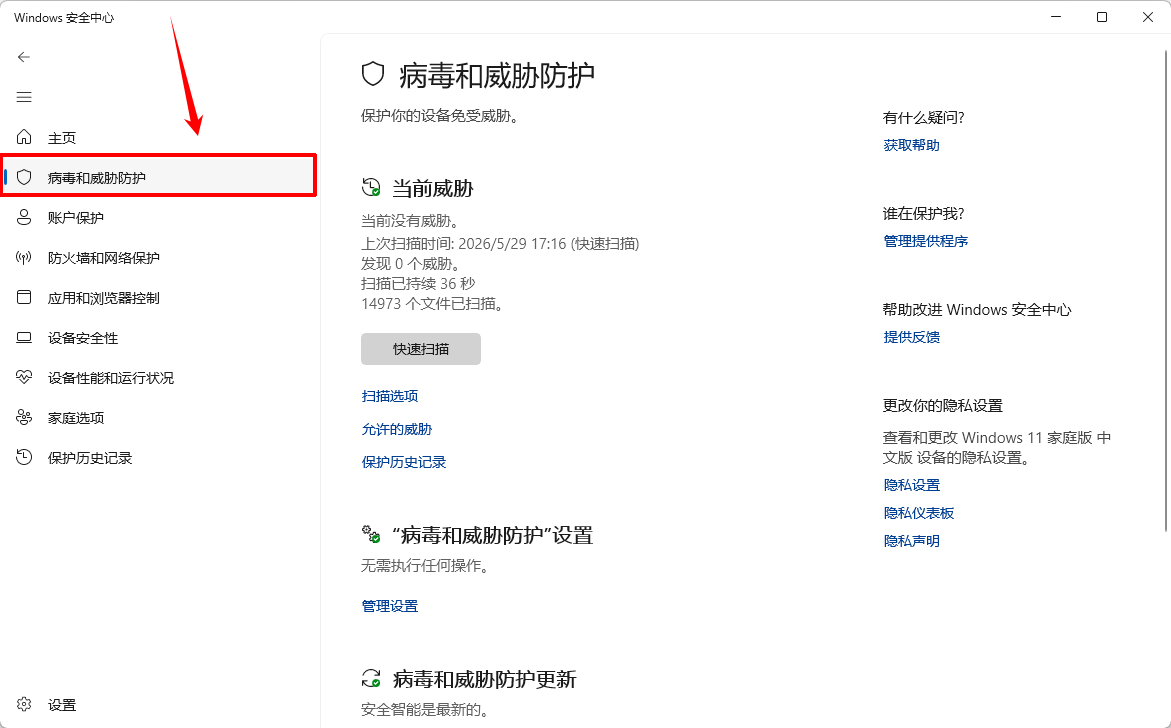This screenshot has width=1171, height=728.
Task: Open the 允许的威胁 link
Action: (397, 429)
